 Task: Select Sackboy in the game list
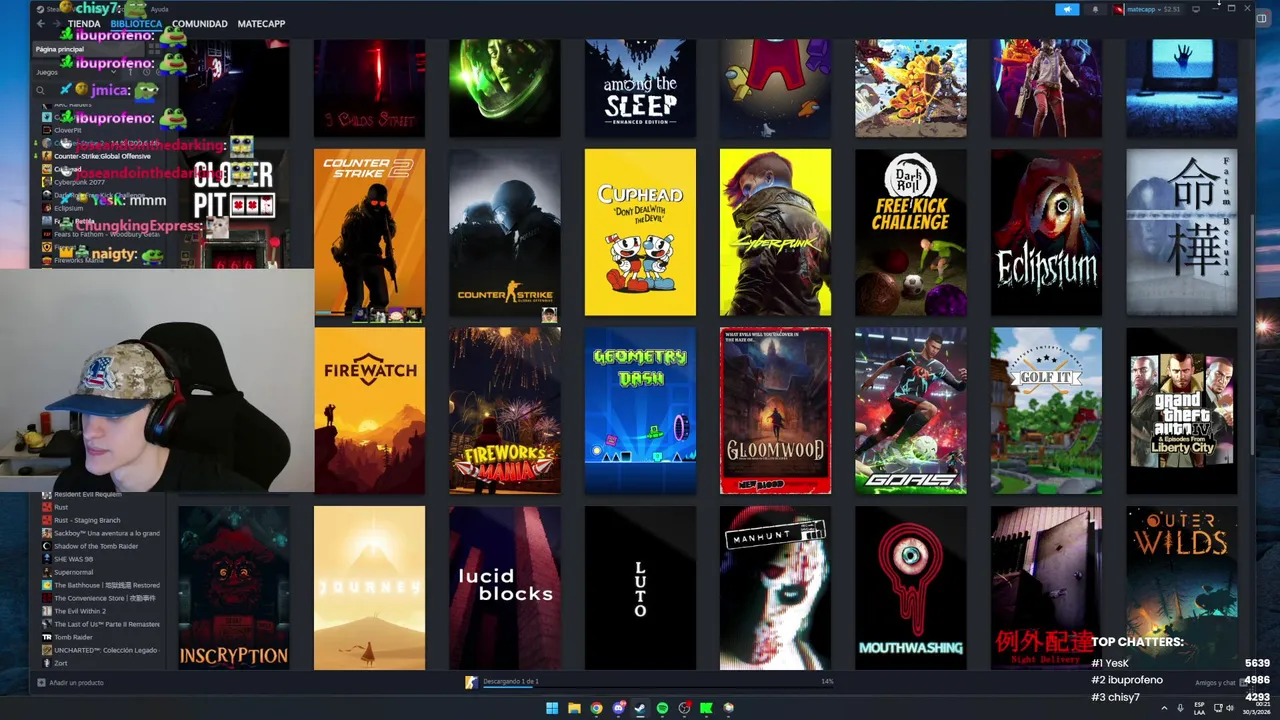(x=100, y=533)
